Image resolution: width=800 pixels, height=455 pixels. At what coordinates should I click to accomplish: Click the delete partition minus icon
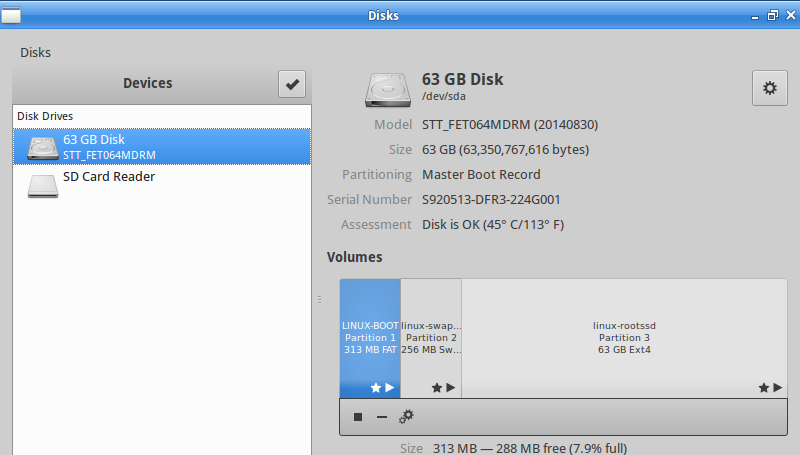(382, 417)
